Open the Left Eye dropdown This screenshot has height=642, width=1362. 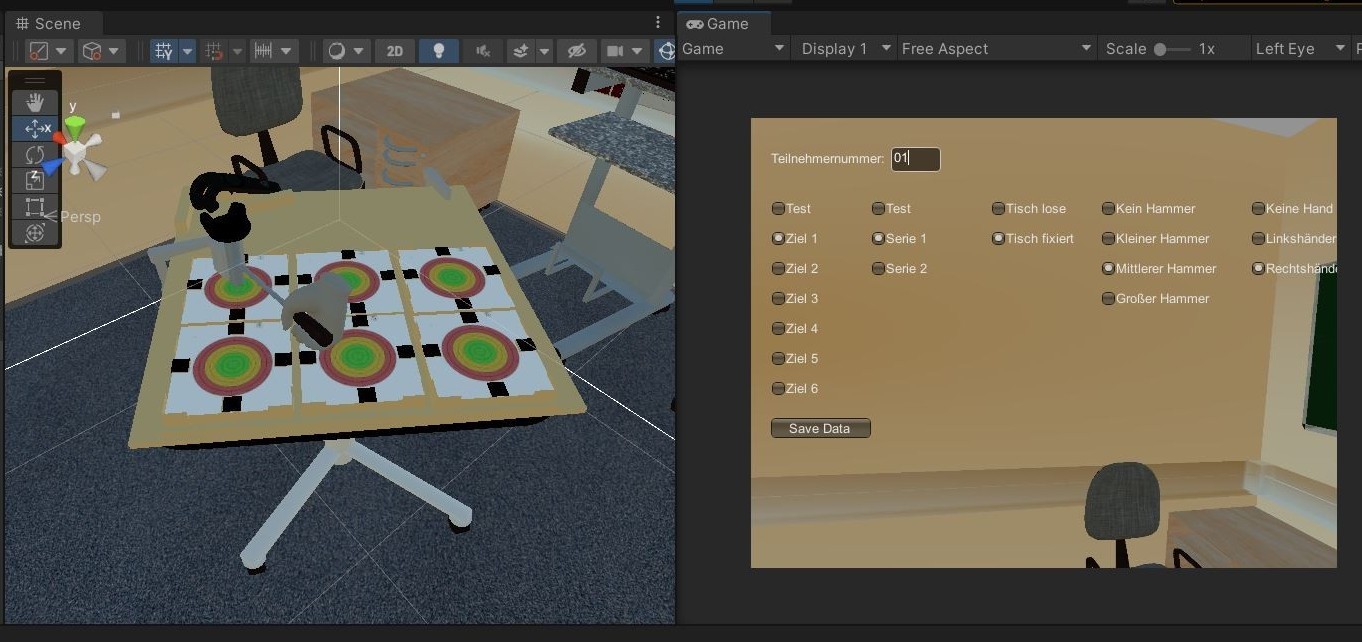click(1300, 48)
